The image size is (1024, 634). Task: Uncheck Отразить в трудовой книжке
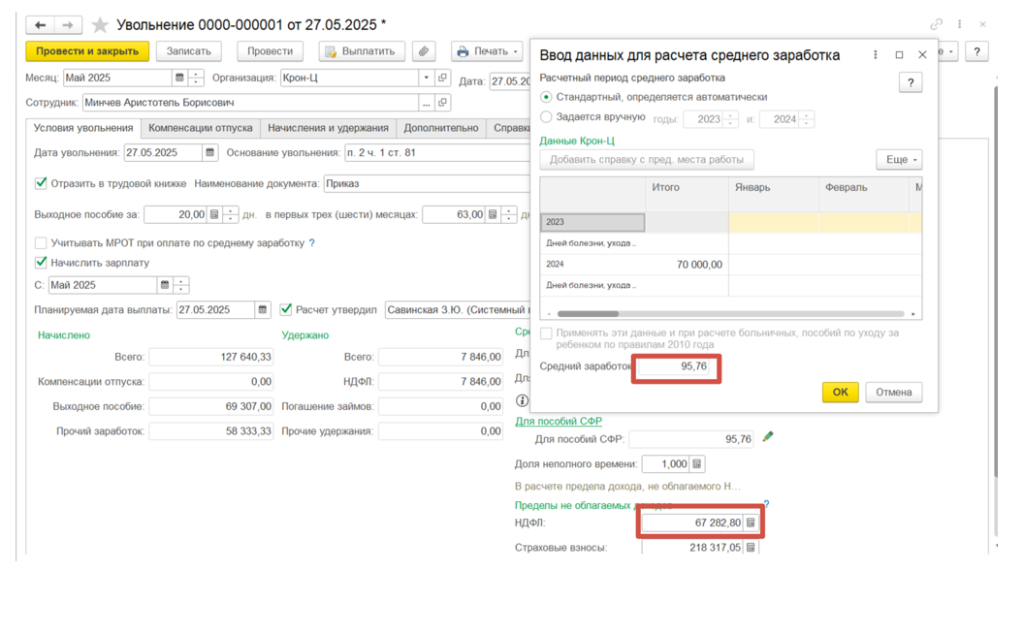(x=41, y=183)
